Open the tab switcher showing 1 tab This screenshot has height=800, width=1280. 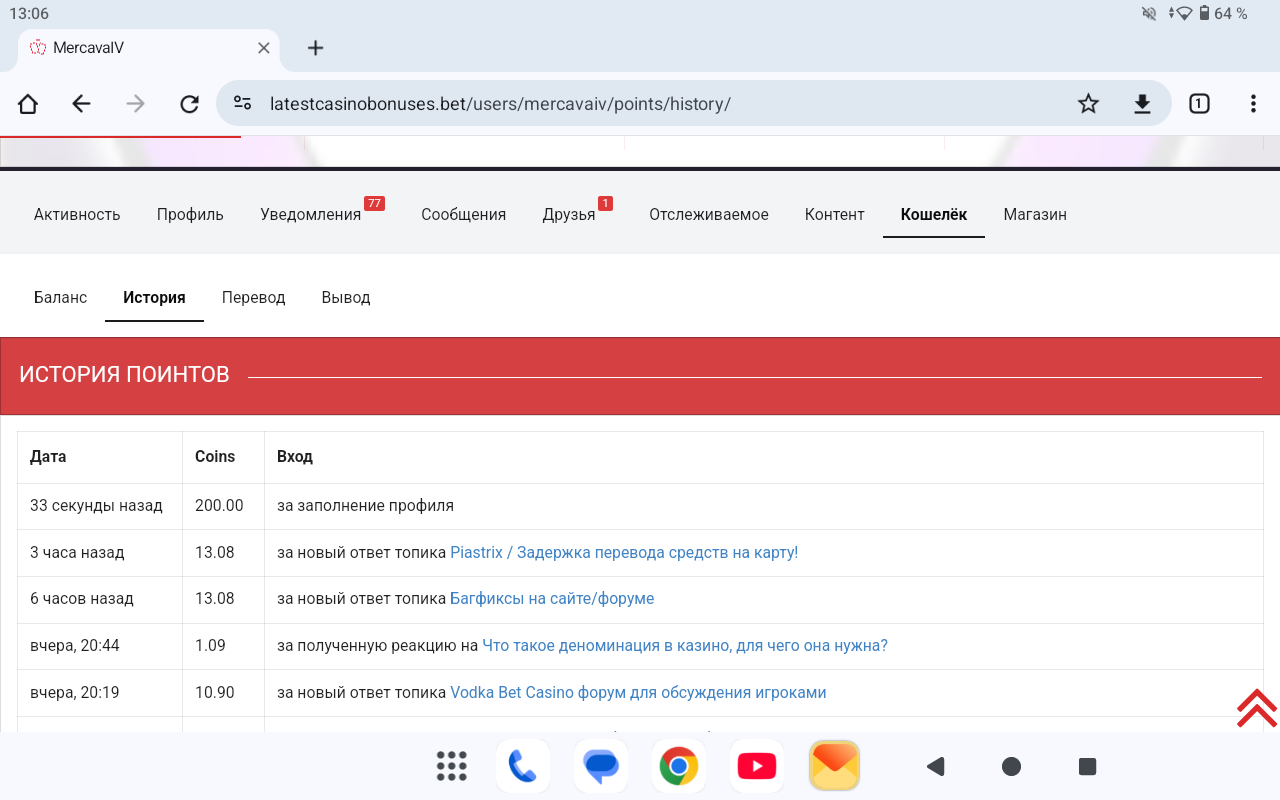[1199, 104]
